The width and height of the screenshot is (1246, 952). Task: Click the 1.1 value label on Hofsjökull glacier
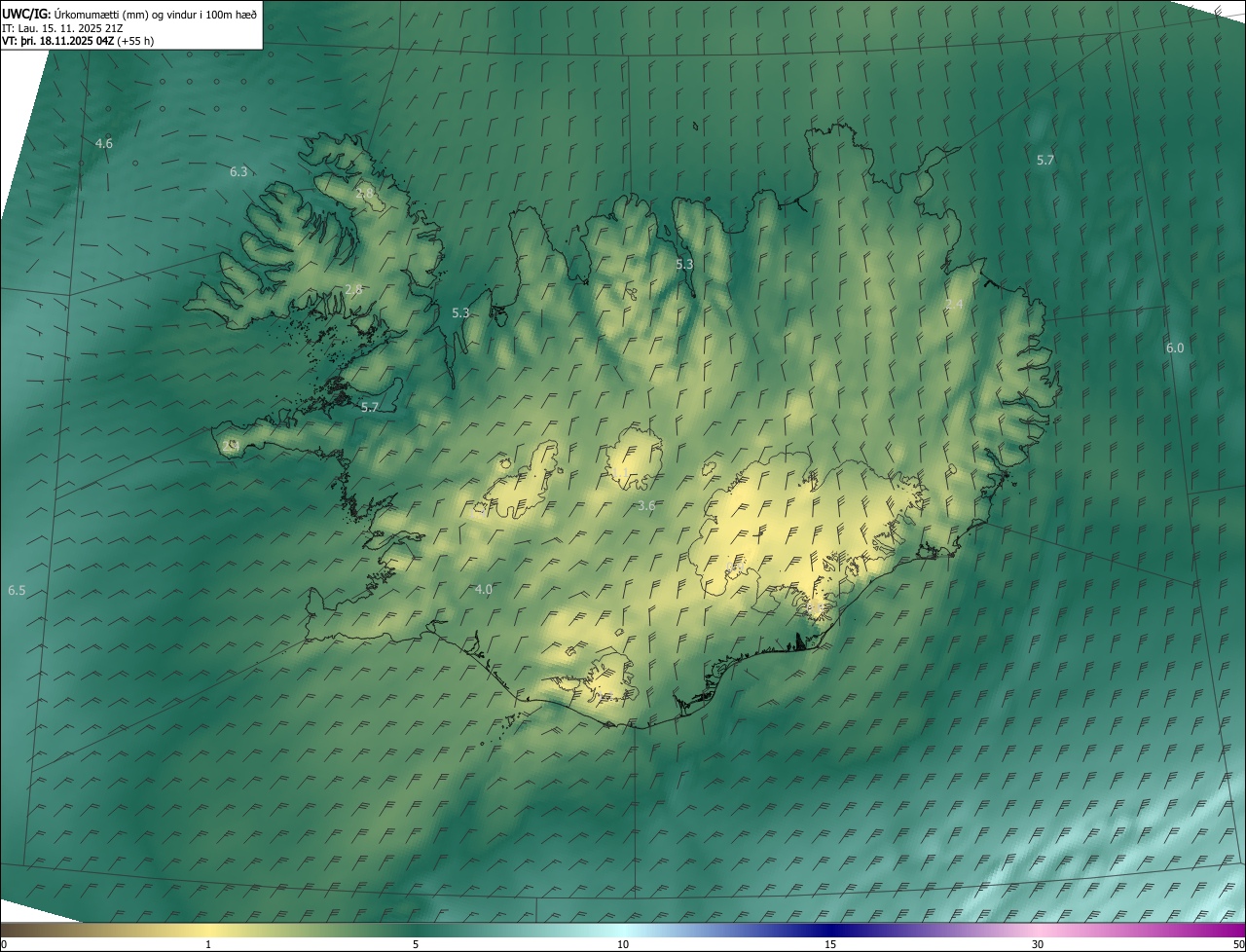click(x=621, y=471)
